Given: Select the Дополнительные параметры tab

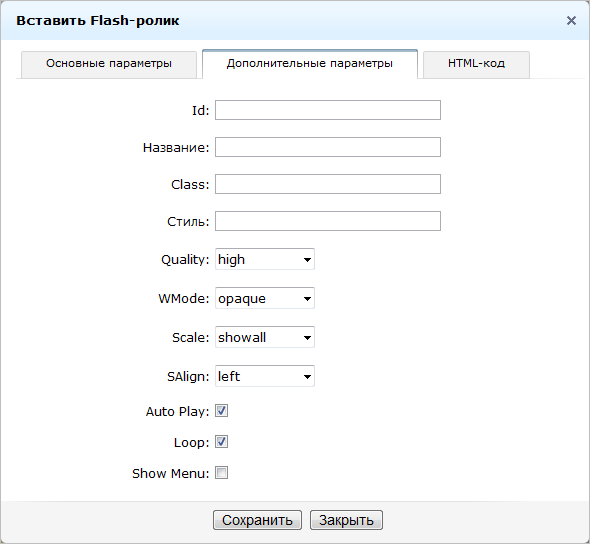Looking at the screenshot, I should (310, 64).
